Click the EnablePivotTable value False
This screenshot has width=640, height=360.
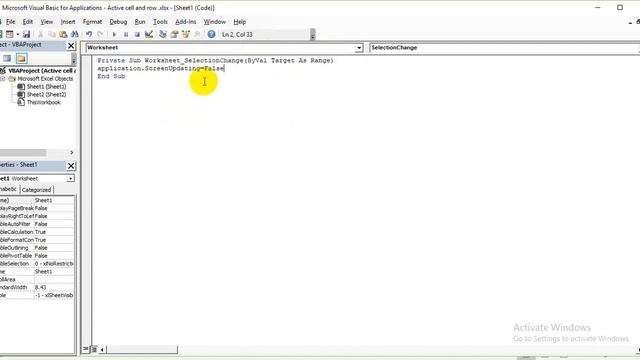(x=54, y=256)
